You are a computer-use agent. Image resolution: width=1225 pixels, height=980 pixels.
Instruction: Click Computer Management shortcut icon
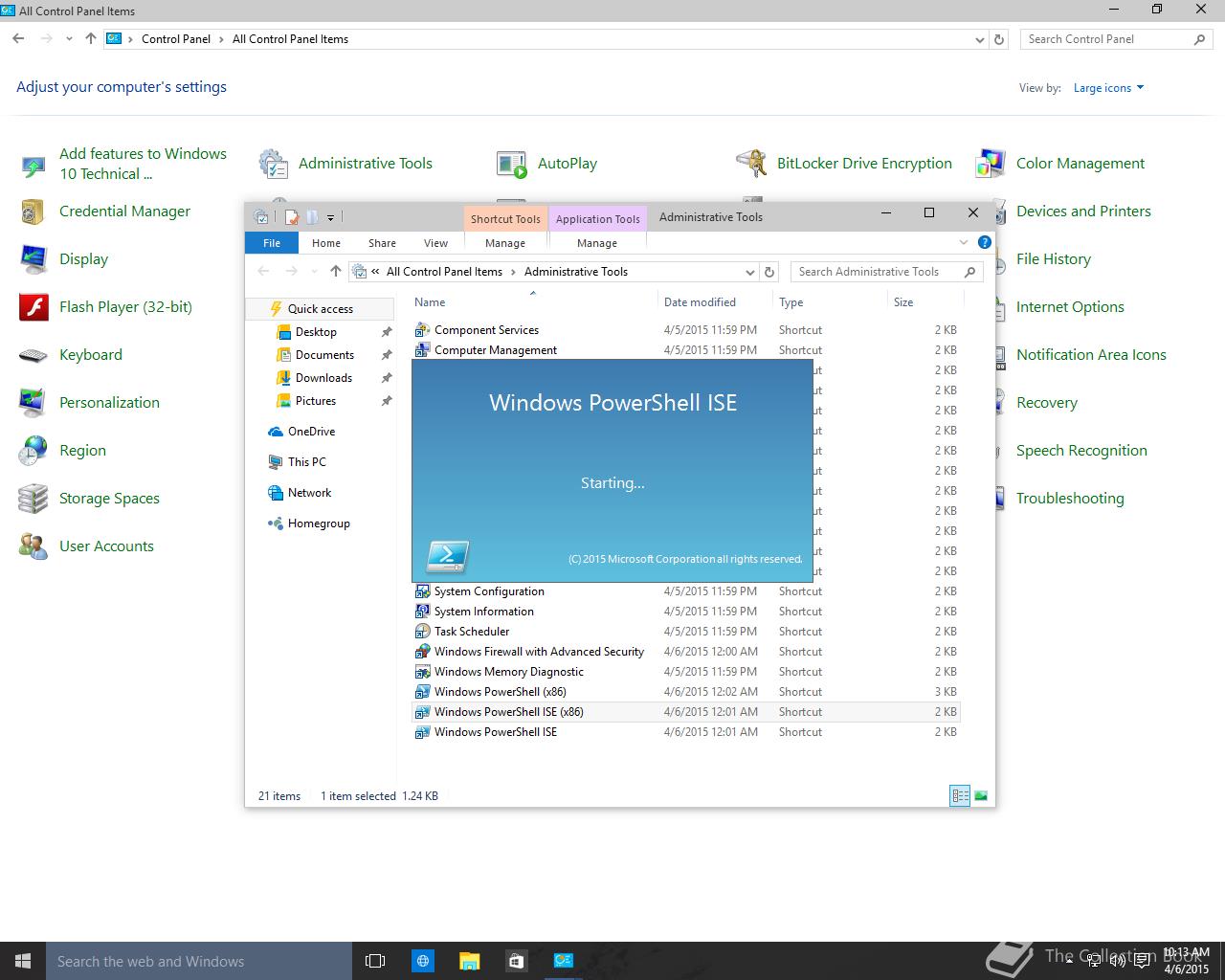tap(422, 350)
